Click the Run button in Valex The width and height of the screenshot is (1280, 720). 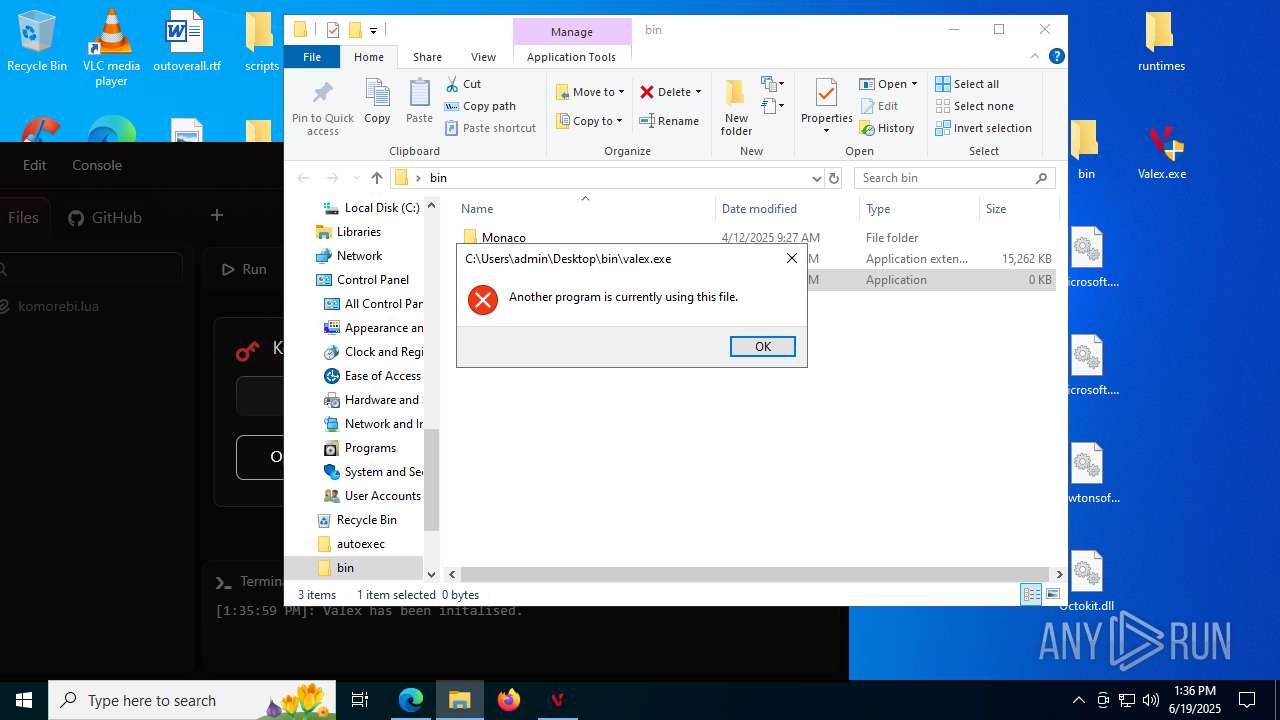(x=244, y=269)
